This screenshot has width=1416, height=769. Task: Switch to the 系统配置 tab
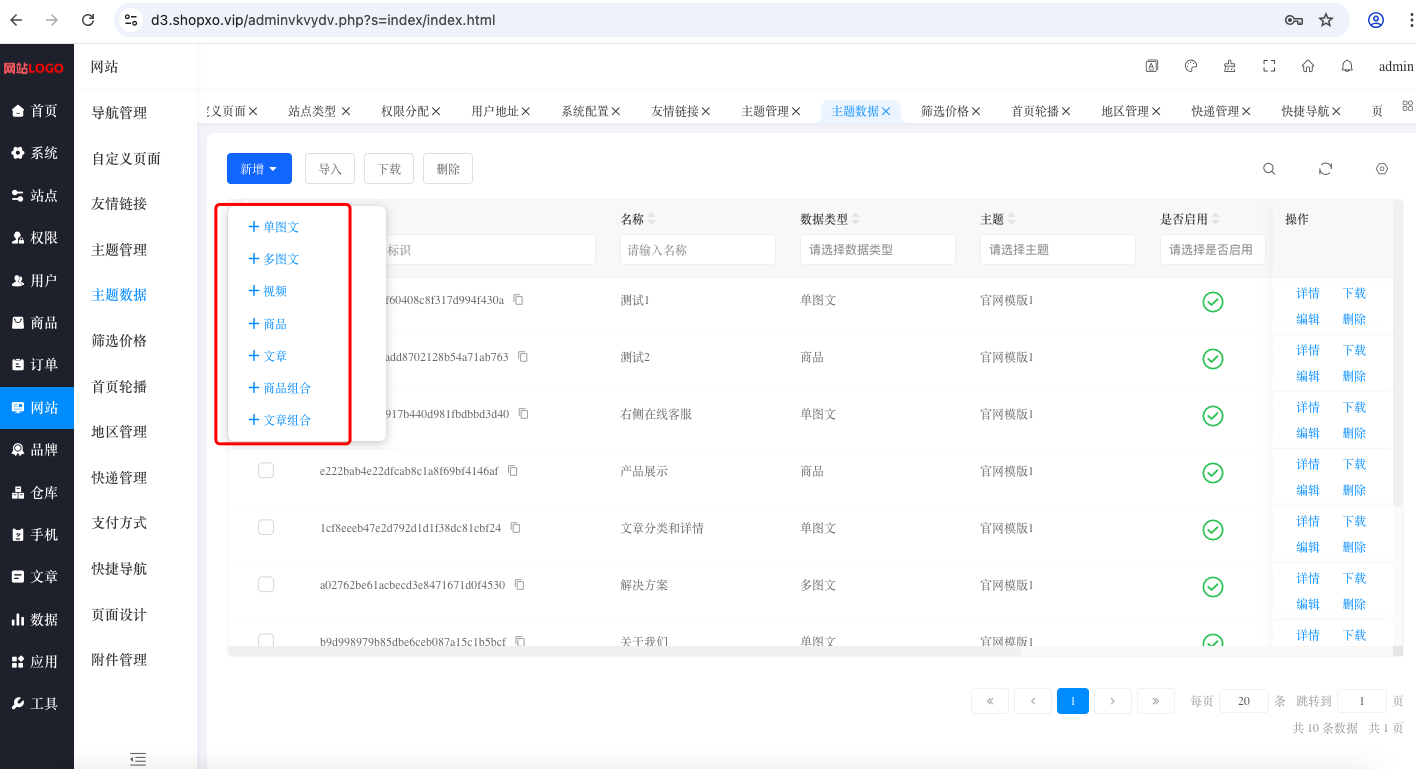591,111
